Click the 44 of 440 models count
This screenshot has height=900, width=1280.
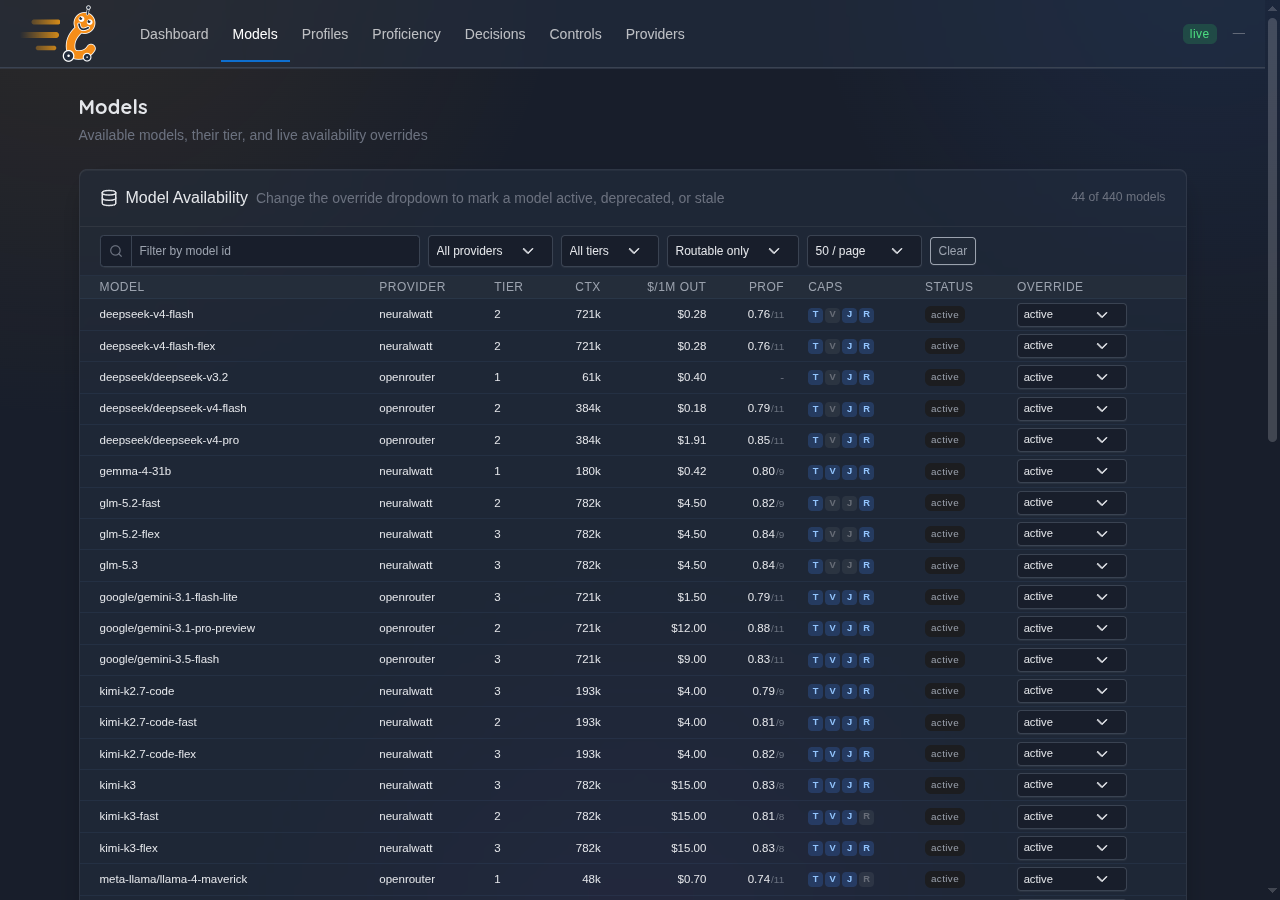1118,197
